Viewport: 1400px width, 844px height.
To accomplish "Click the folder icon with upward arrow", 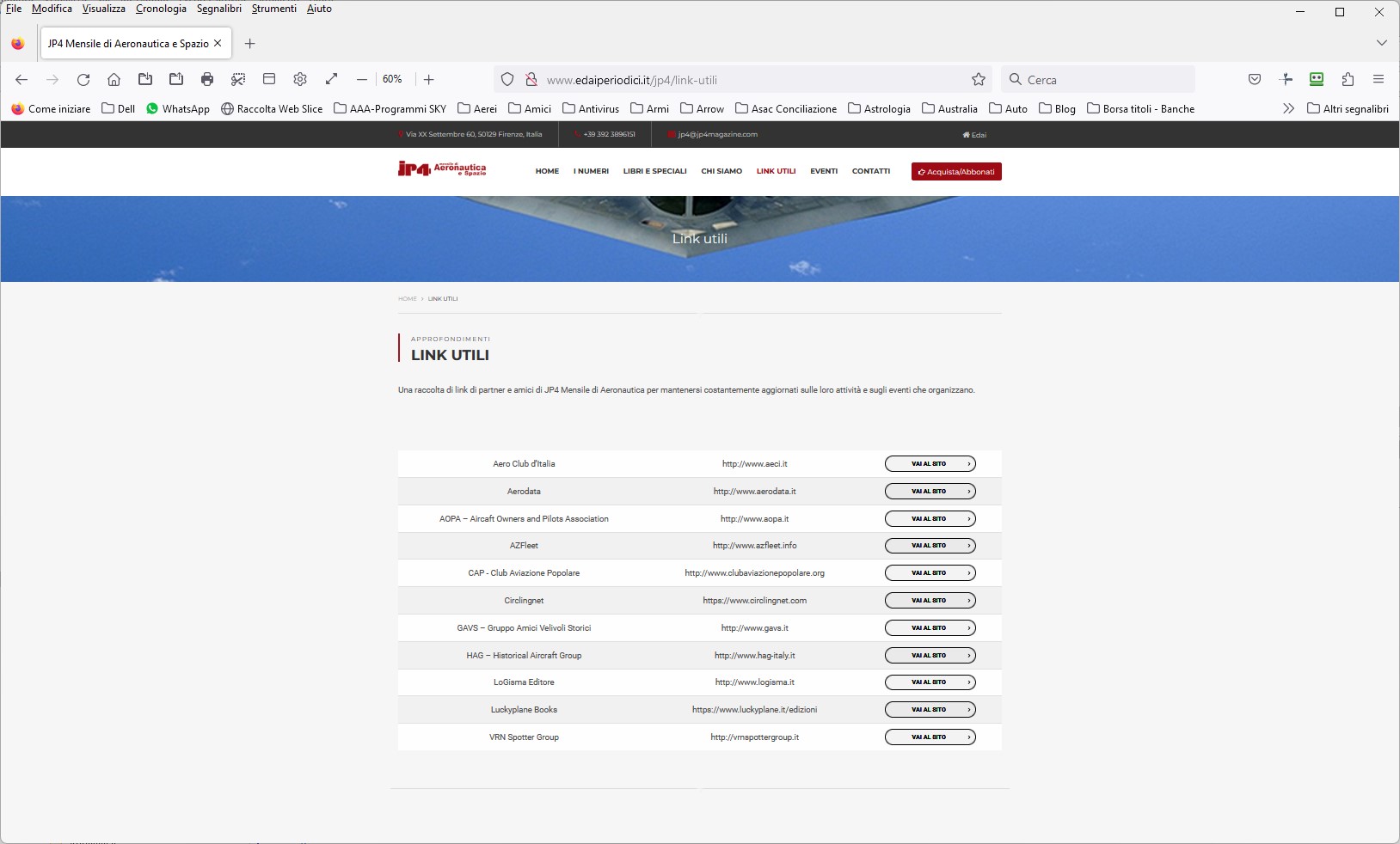I will (176, 79).
